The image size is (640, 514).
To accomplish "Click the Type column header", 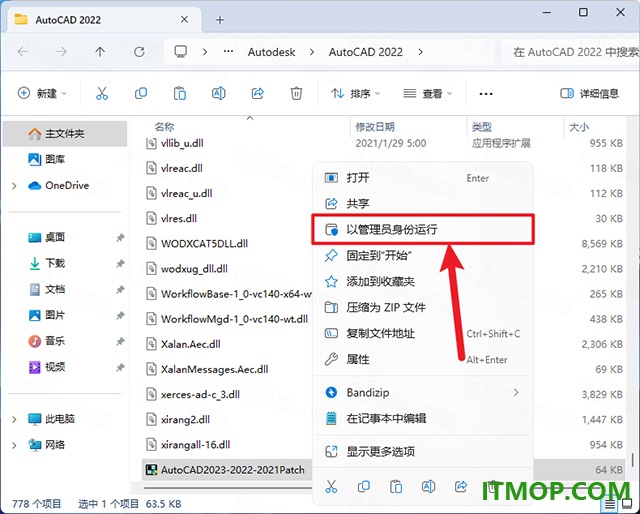I will pos(482,127).
